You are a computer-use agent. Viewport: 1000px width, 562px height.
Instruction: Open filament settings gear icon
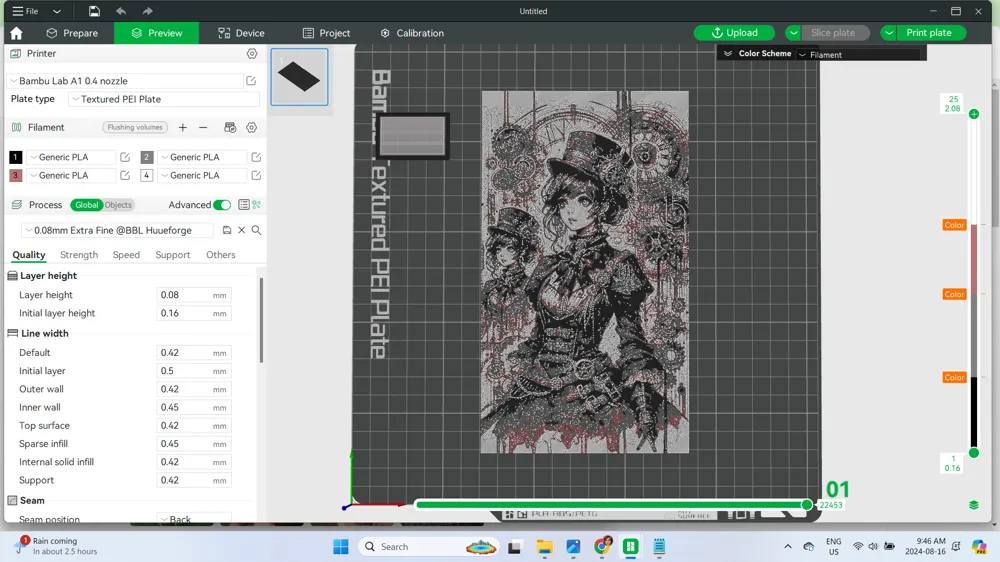(252, 128)
